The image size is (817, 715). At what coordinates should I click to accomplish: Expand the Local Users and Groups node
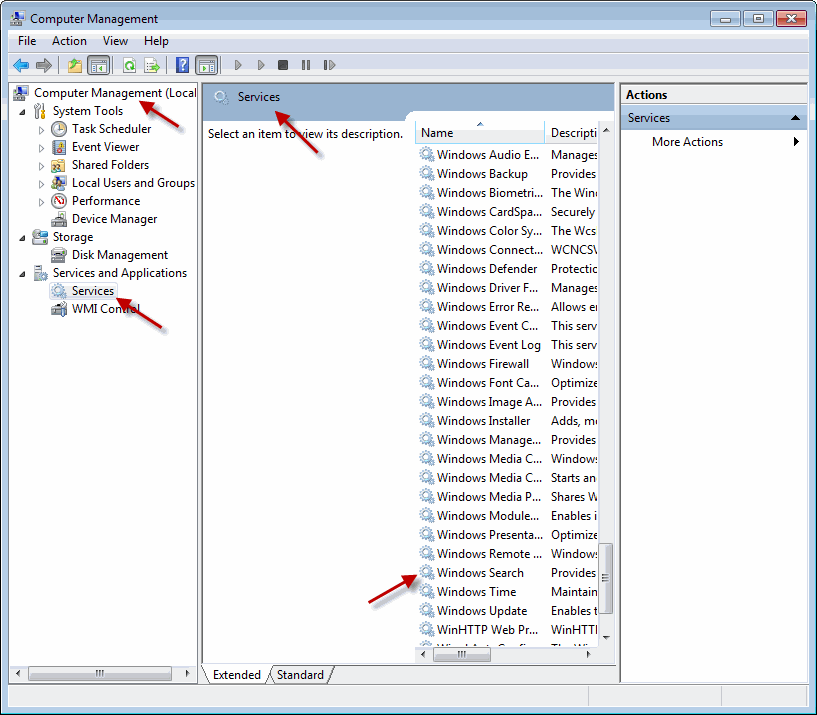(41, 183)
